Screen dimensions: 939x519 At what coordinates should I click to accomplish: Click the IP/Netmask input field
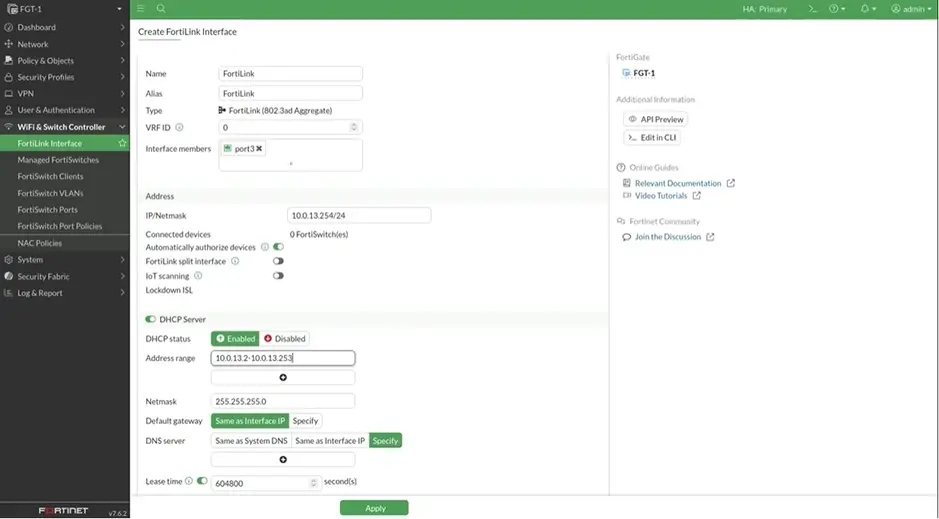tap(359, 216)
